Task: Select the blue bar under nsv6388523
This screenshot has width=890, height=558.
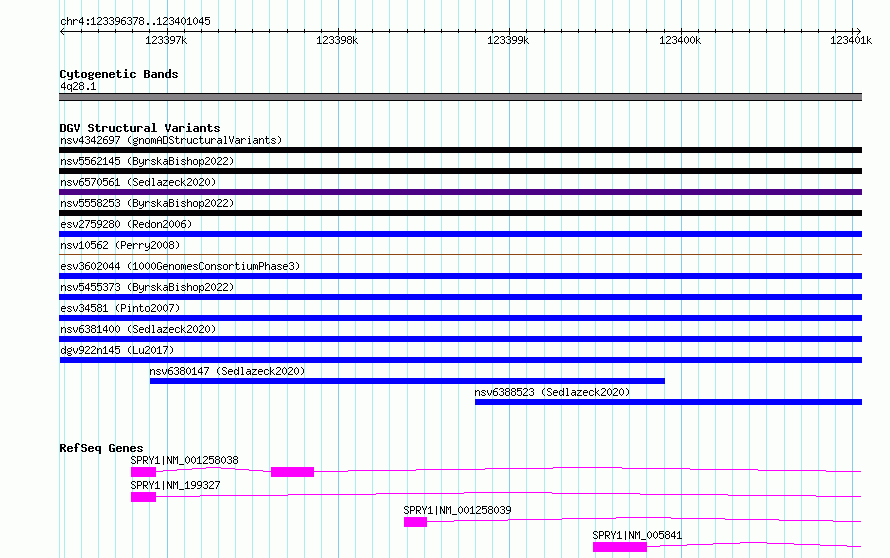Action: (x=669, y=402)
